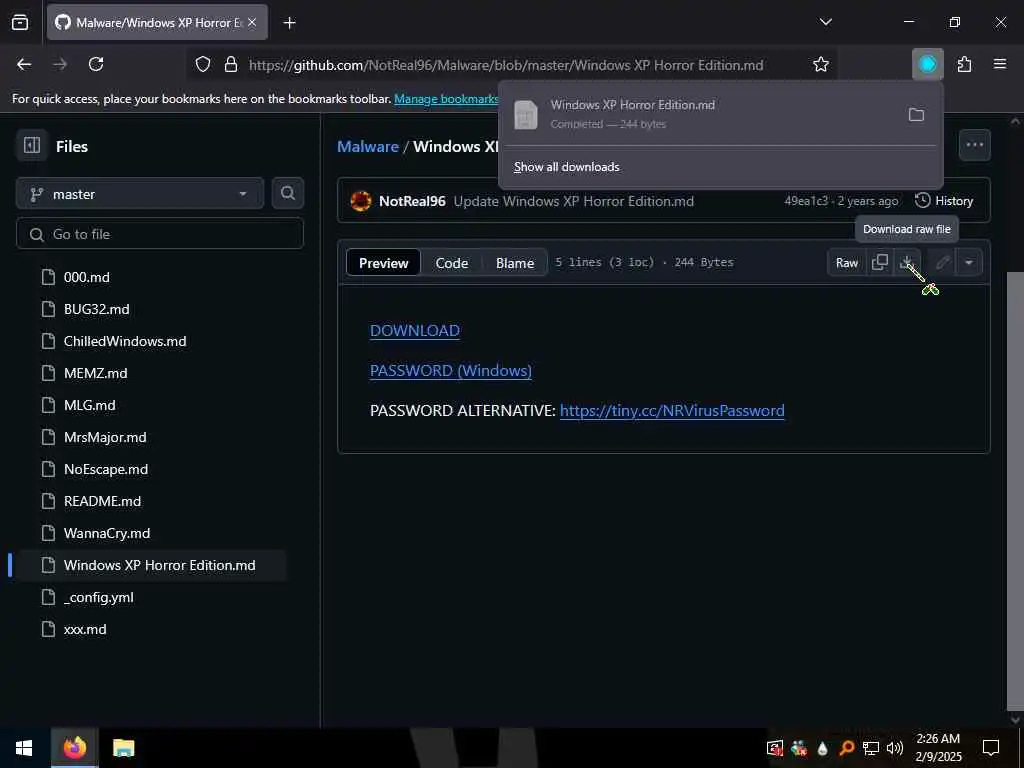Open README.md file
The image size is (1024, 768).
102,501
